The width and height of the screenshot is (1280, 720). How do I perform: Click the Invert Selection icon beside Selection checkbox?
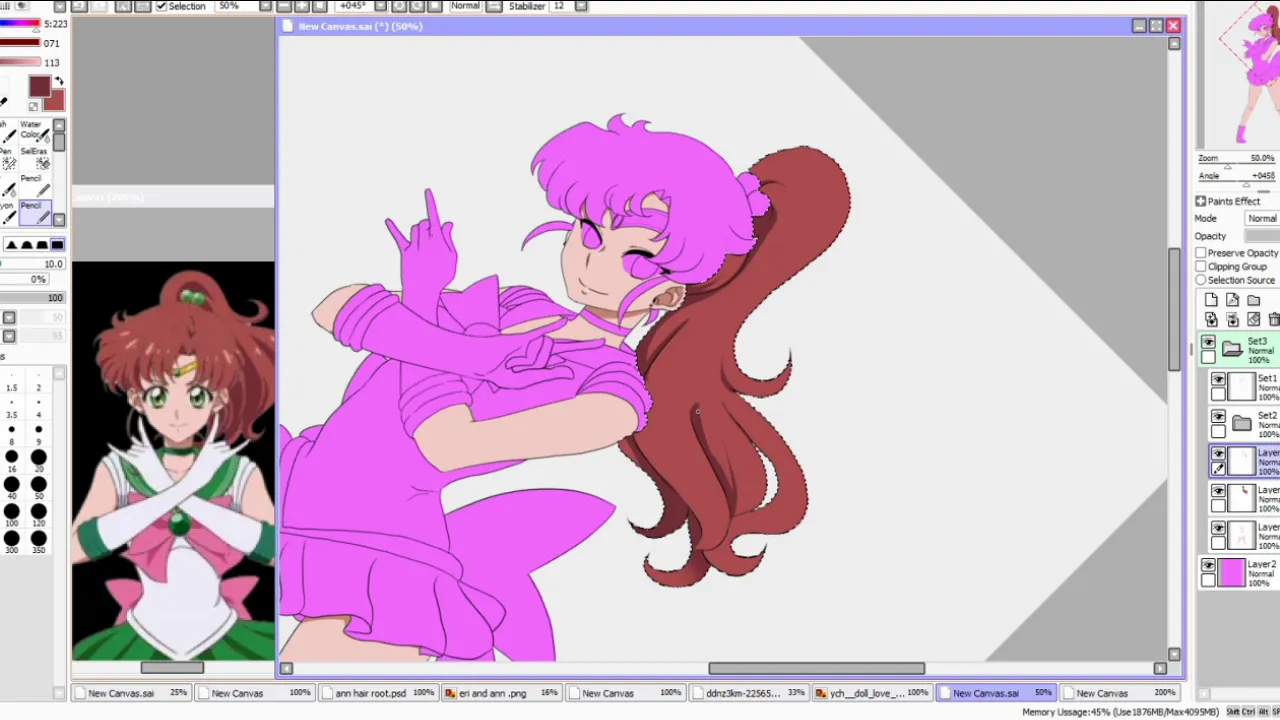pos(143,6)
